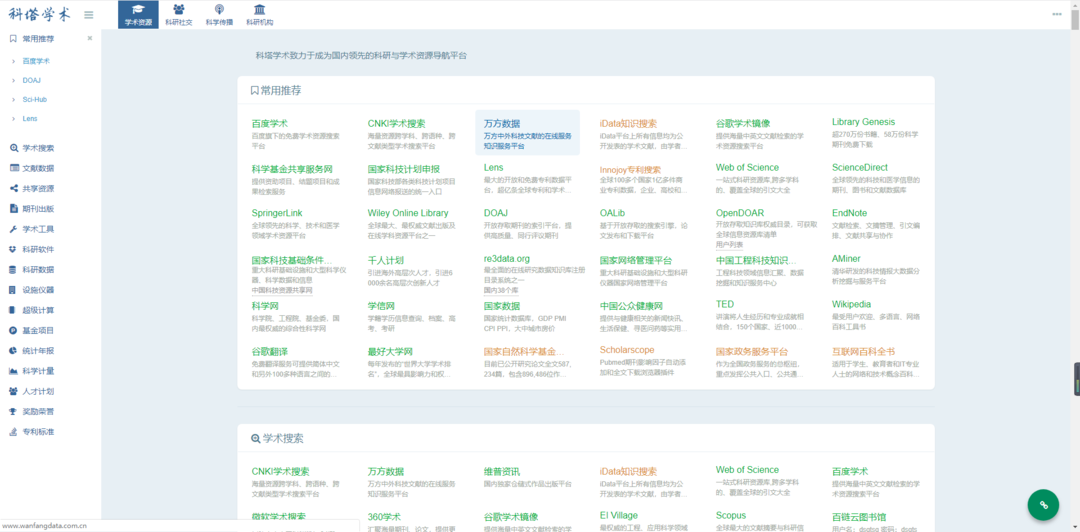Screen dimensions: 1080x532
Task: Click the 科研数据 database icon in sidebar
Action: (x=14, y=269)
